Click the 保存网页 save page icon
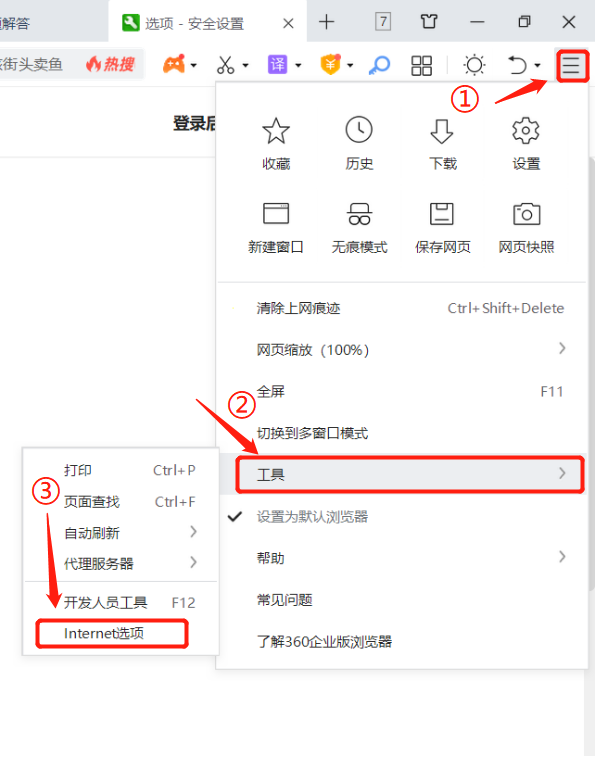This screenshot has height=757, width=595. click(x=442, y=214)
